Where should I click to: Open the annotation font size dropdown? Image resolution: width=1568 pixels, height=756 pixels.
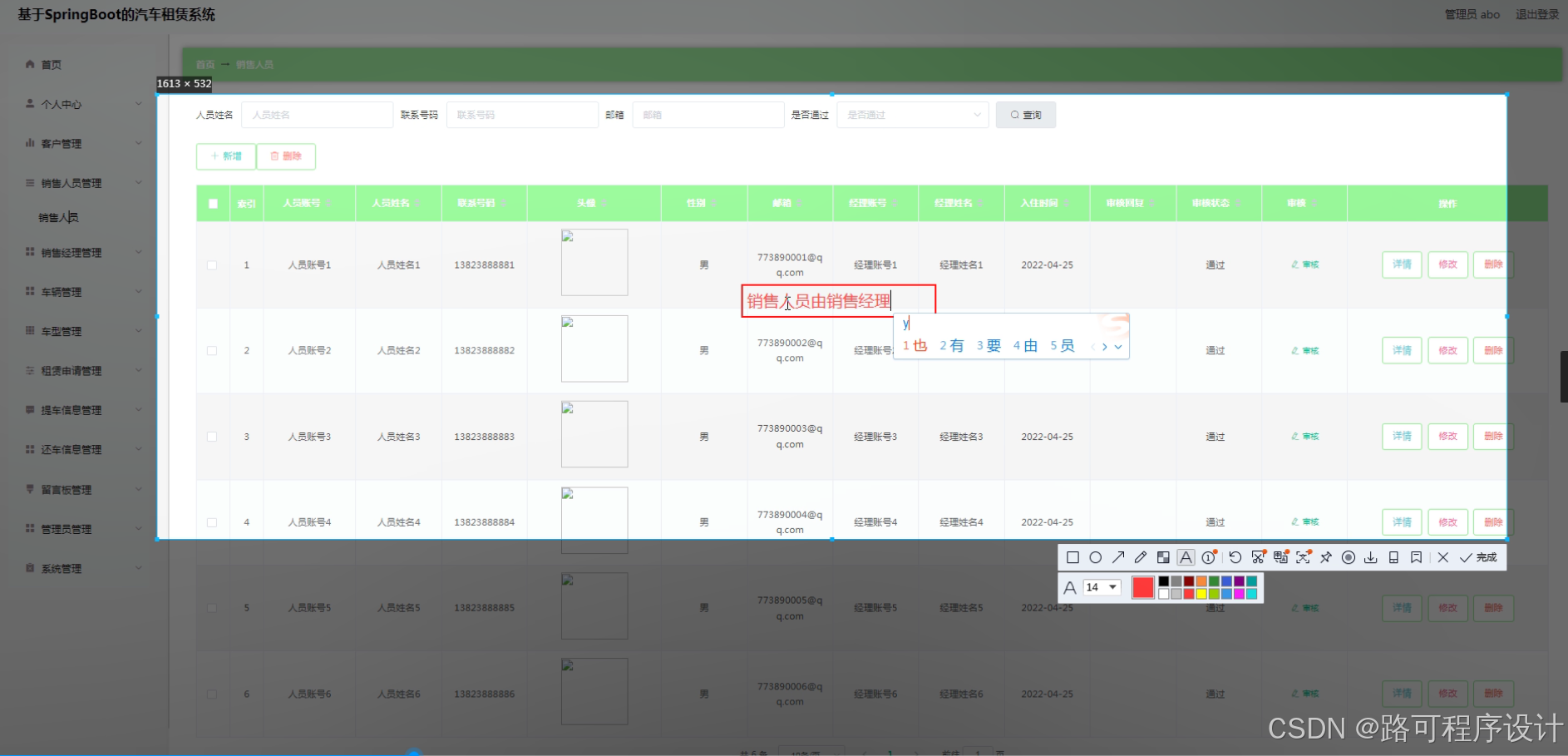point(1100,587)
